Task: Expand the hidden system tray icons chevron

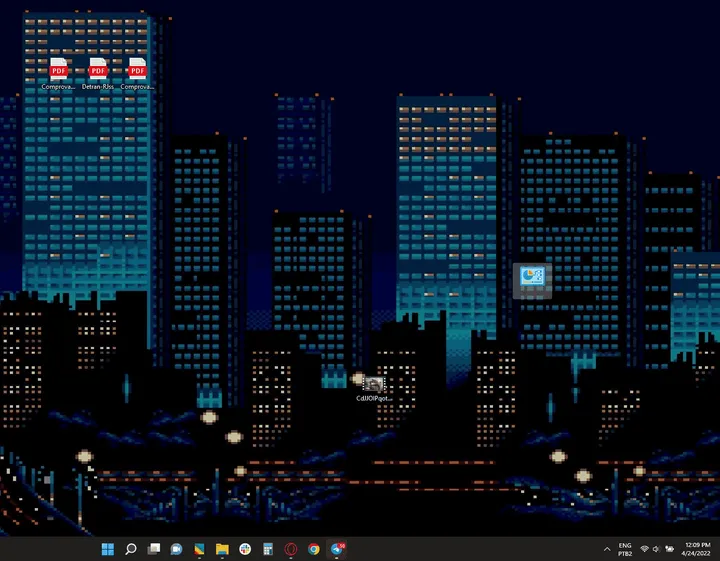Action: pos(606,549)
